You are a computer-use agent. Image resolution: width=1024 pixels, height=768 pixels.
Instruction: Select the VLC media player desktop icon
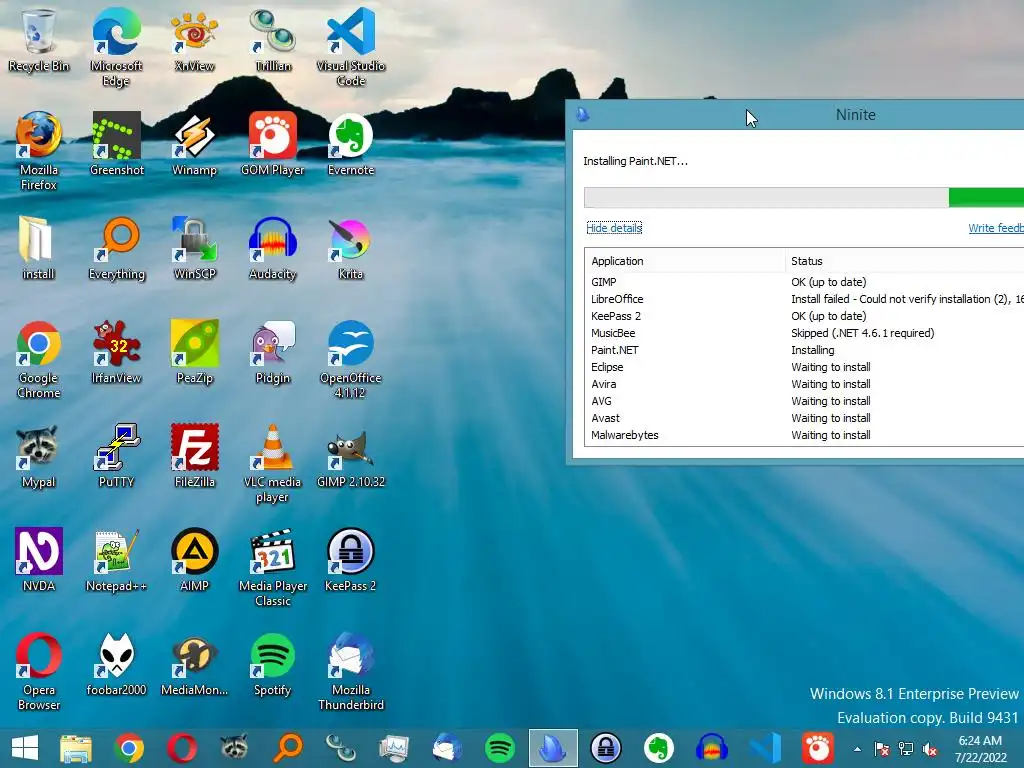click(x=272, y=463)
